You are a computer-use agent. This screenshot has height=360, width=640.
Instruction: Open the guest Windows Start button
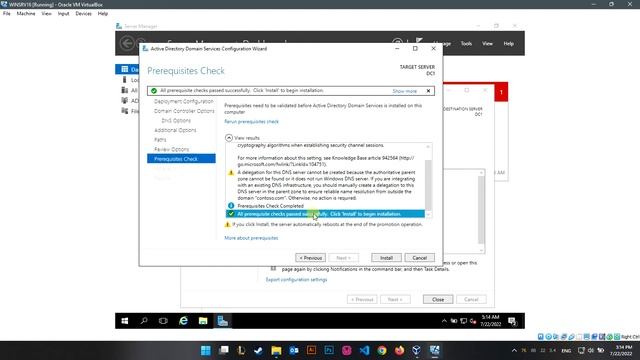click(125, 321)
